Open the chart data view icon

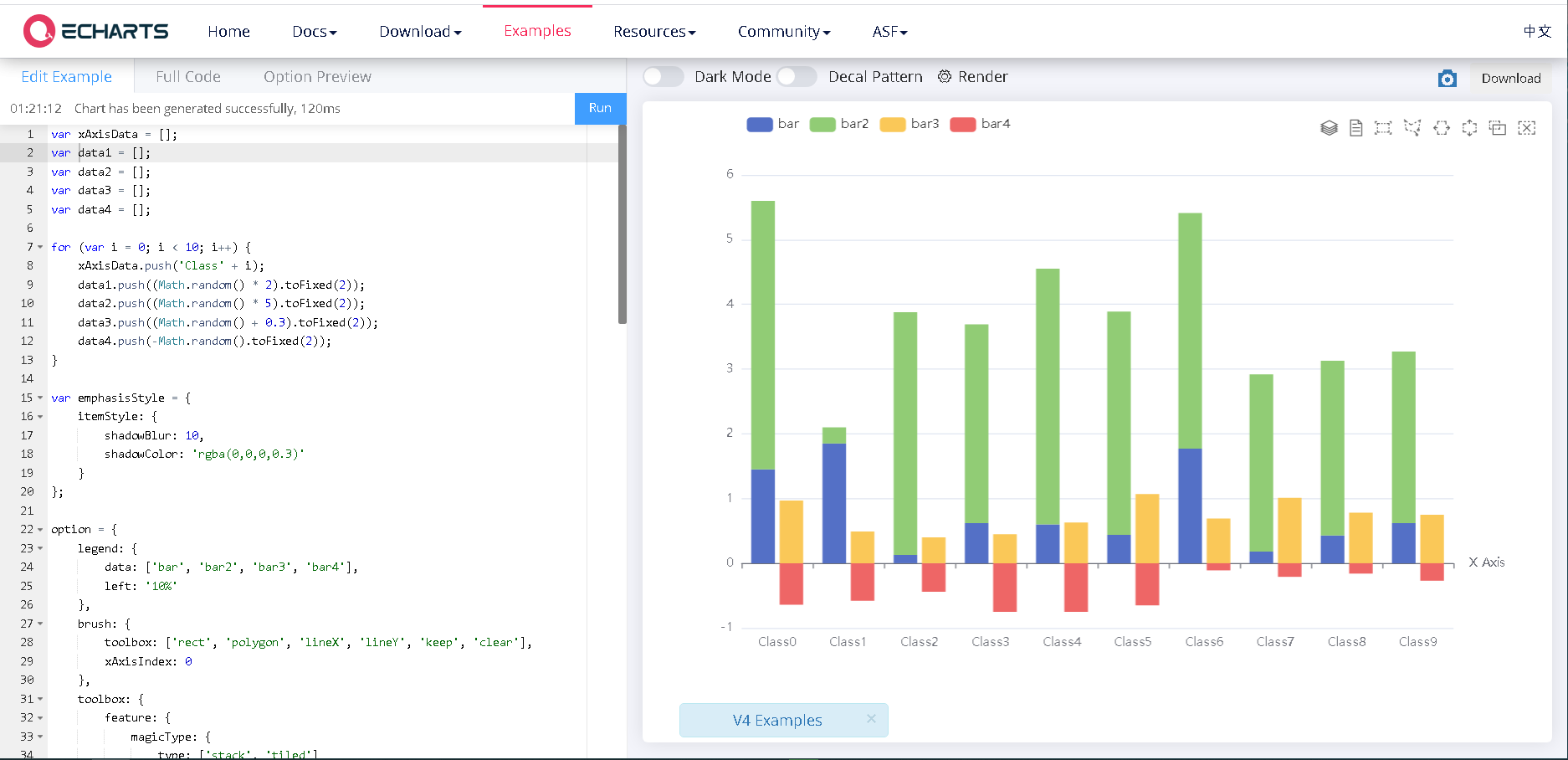click(x=1356, y=128)
